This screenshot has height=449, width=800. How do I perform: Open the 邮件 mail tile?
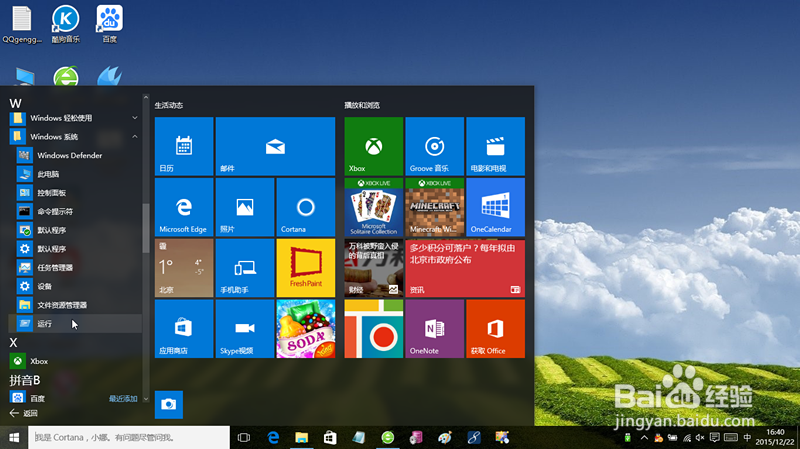click(275, 146)
